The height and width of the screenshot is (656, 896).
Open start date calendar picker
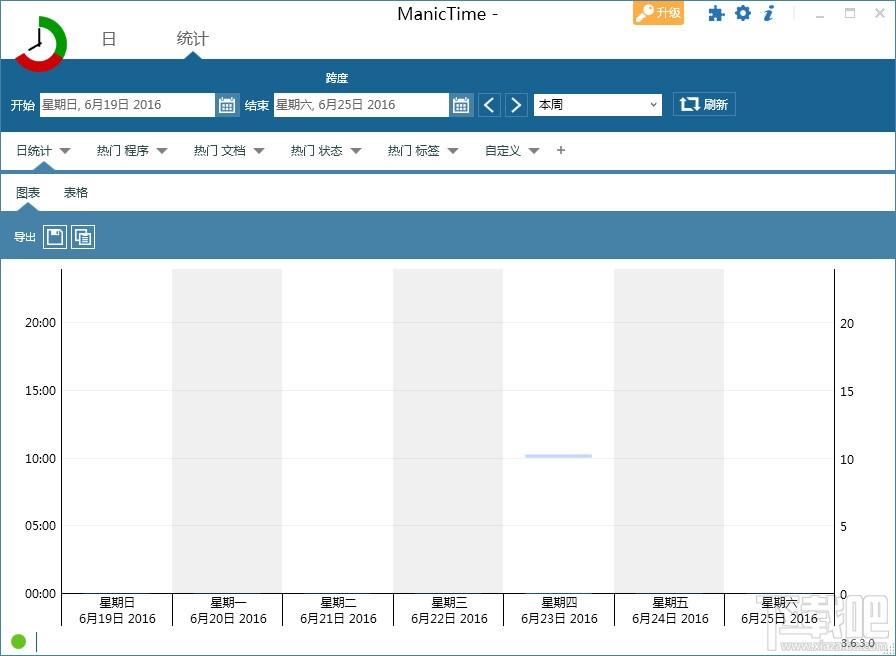coord(227,105)
